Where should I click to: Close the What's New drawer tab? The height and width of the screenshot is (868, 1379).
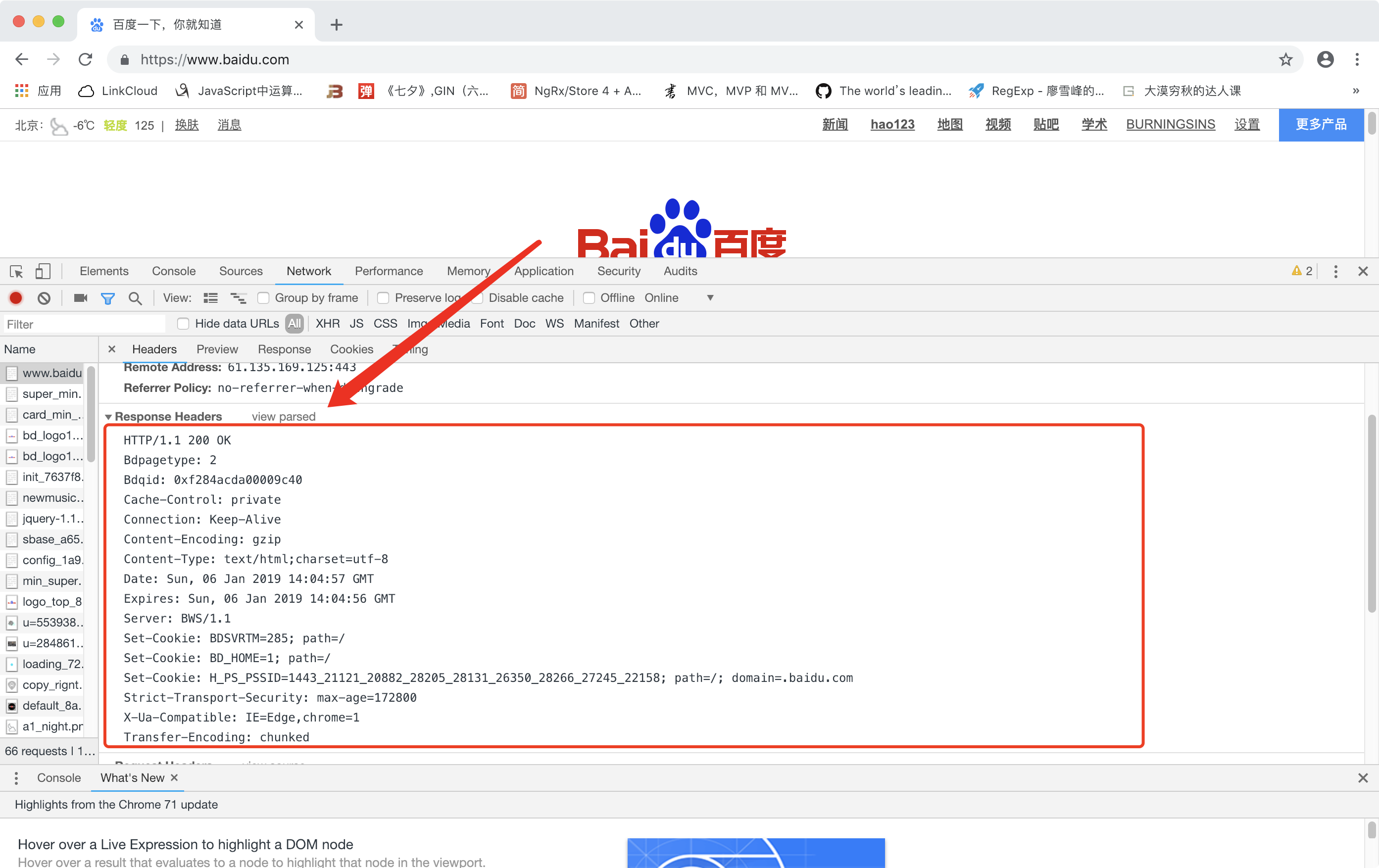(174, 777)
